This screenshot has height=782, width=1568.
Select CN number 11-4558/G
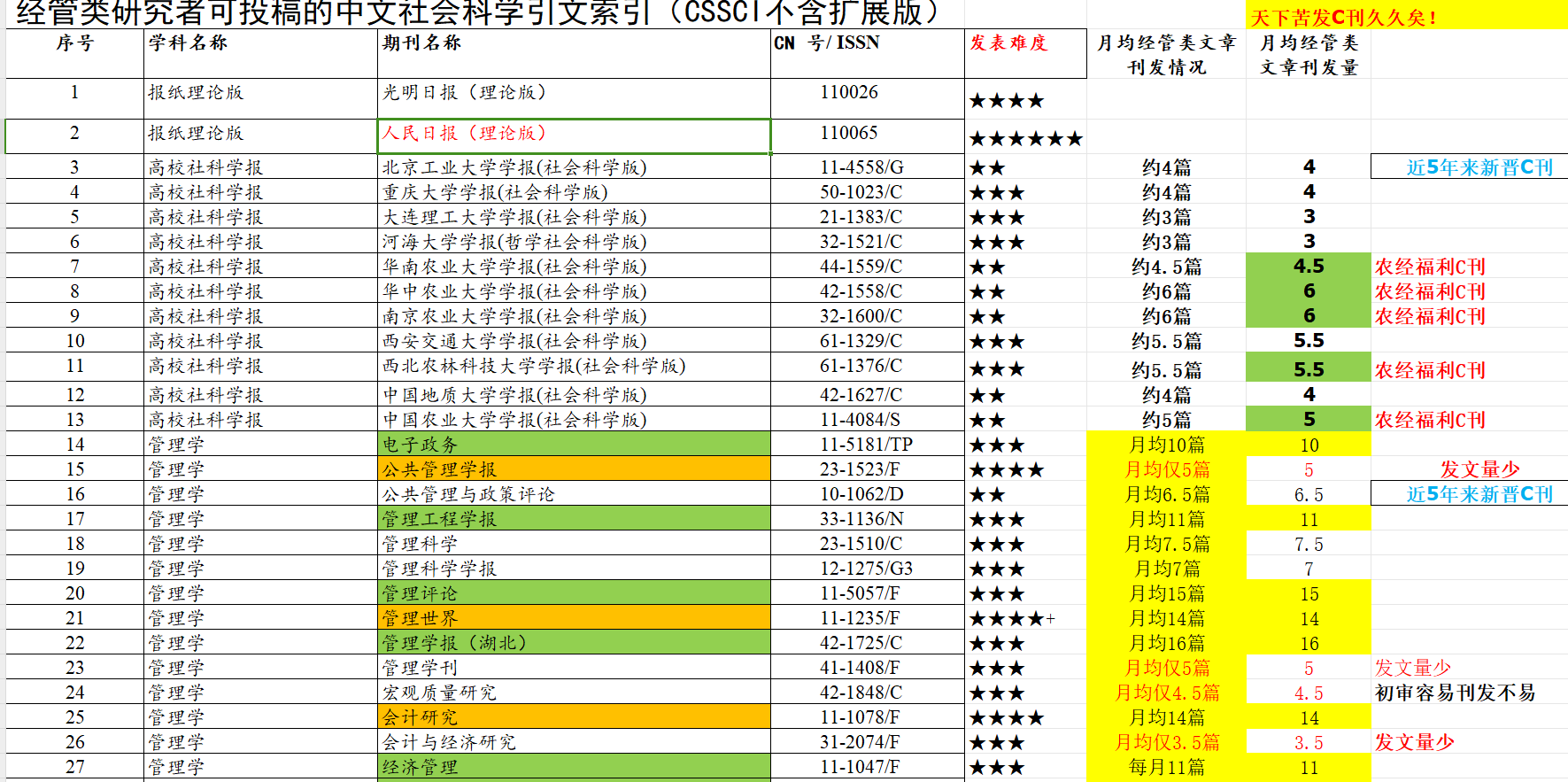point(861,167)
